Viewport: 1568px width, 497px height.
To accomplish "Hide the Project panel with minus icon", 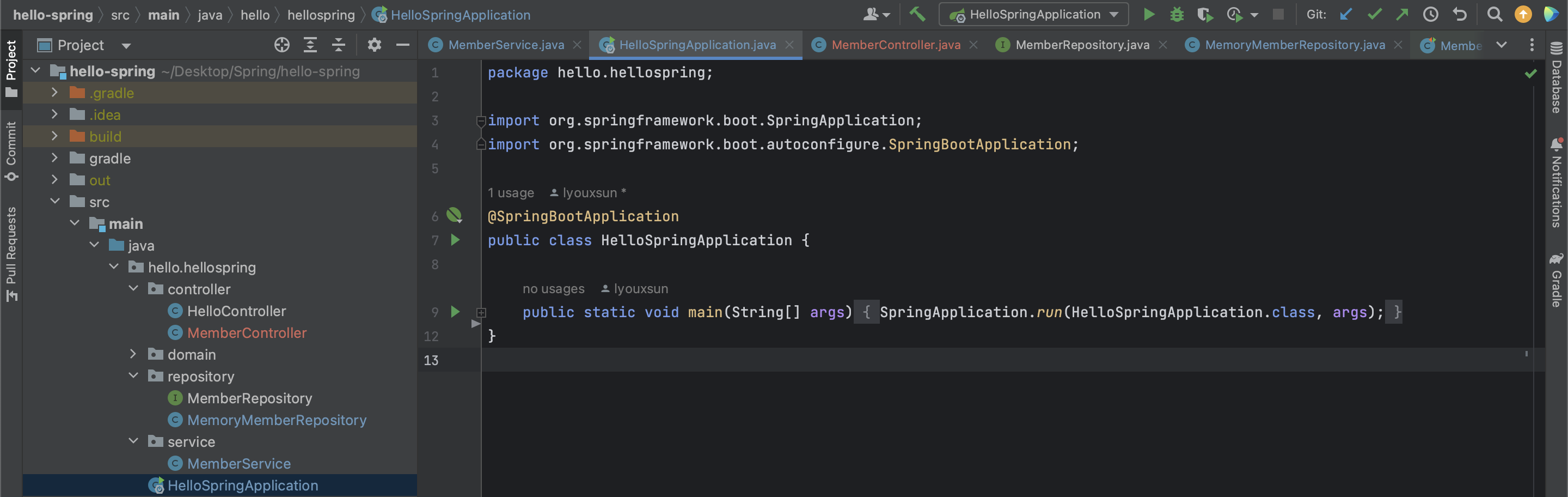I will (x=403, y=45).
